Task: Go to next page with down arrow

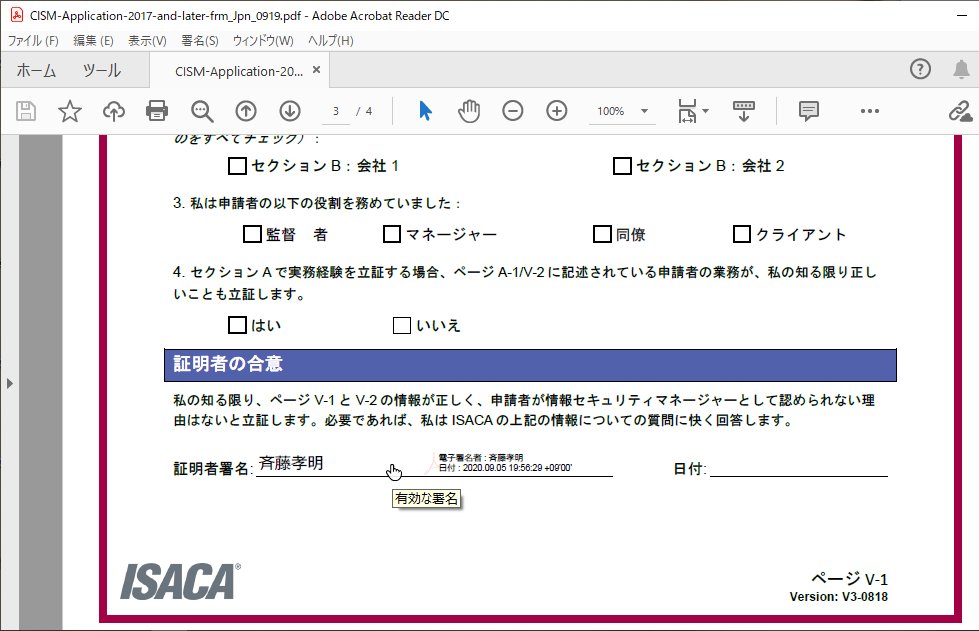Action: (x=290, y=111)
